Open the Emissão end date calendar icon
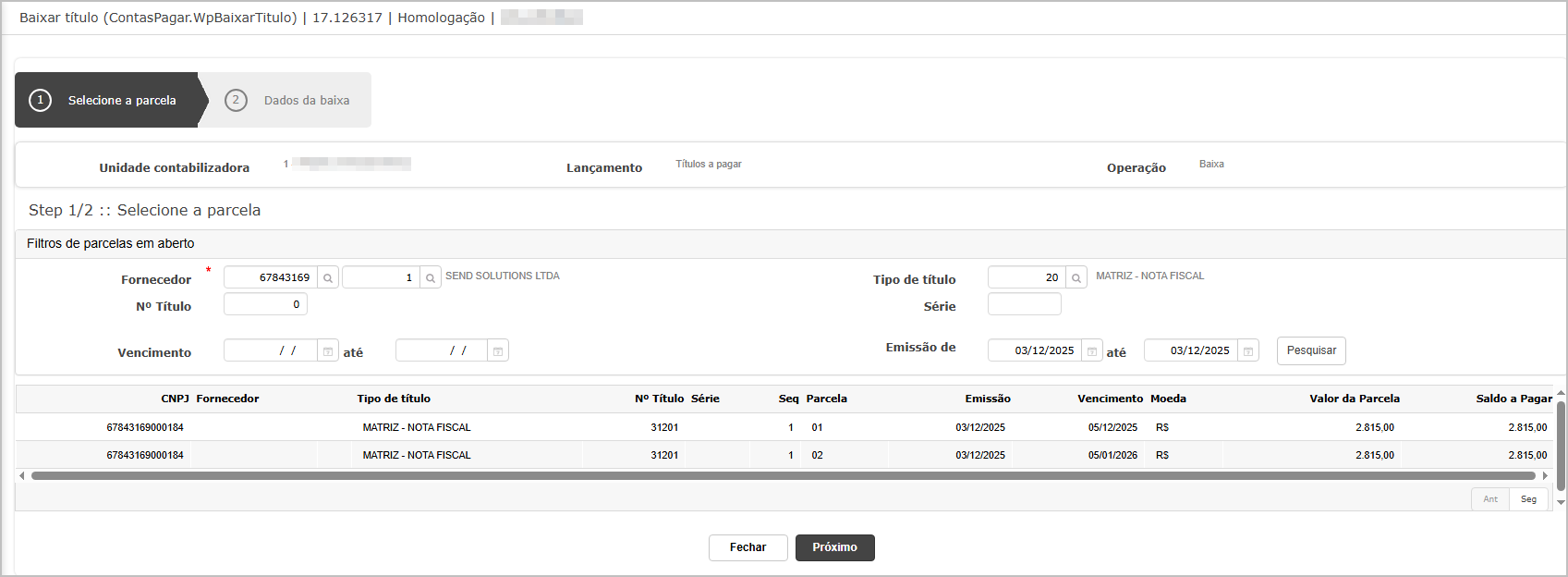Viewport: 1568px width, 577px height. (1248, 351)
